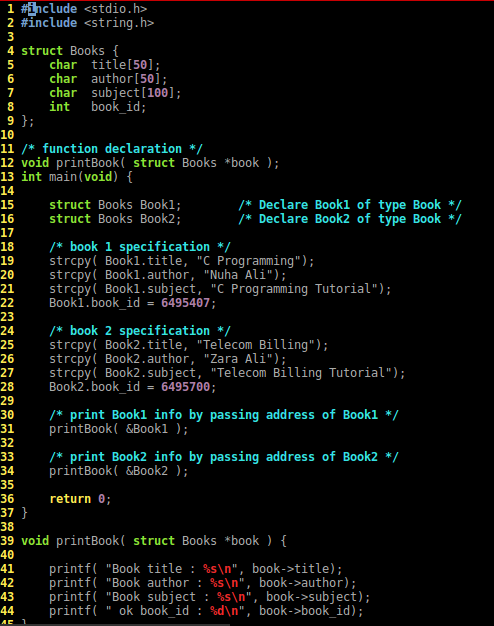Click "printBook( &Book2 );" call
This screenshot has height=626, width=494.
pos(119,471)
